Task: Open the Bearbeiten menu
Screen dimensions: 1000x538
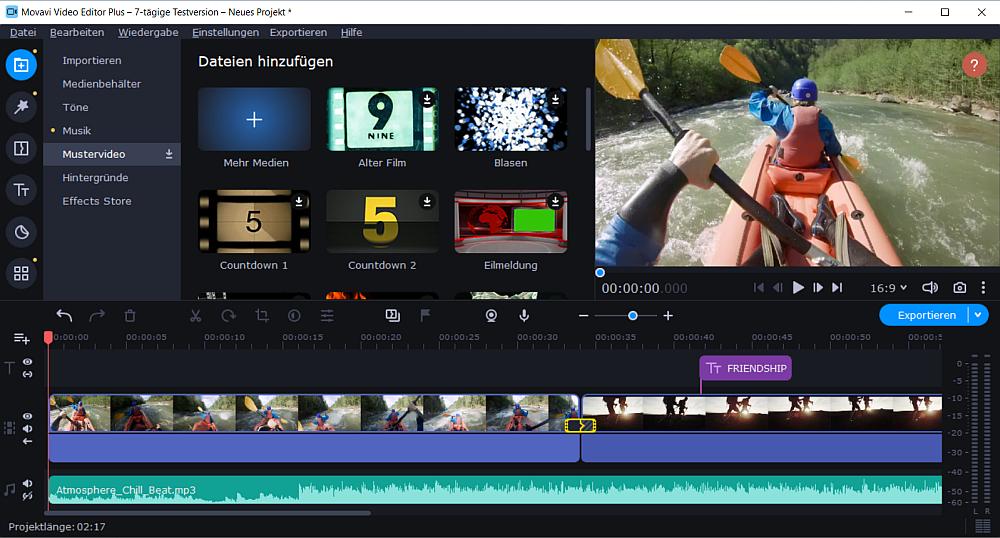Action: pyautogui.click(x=77, y=33)
